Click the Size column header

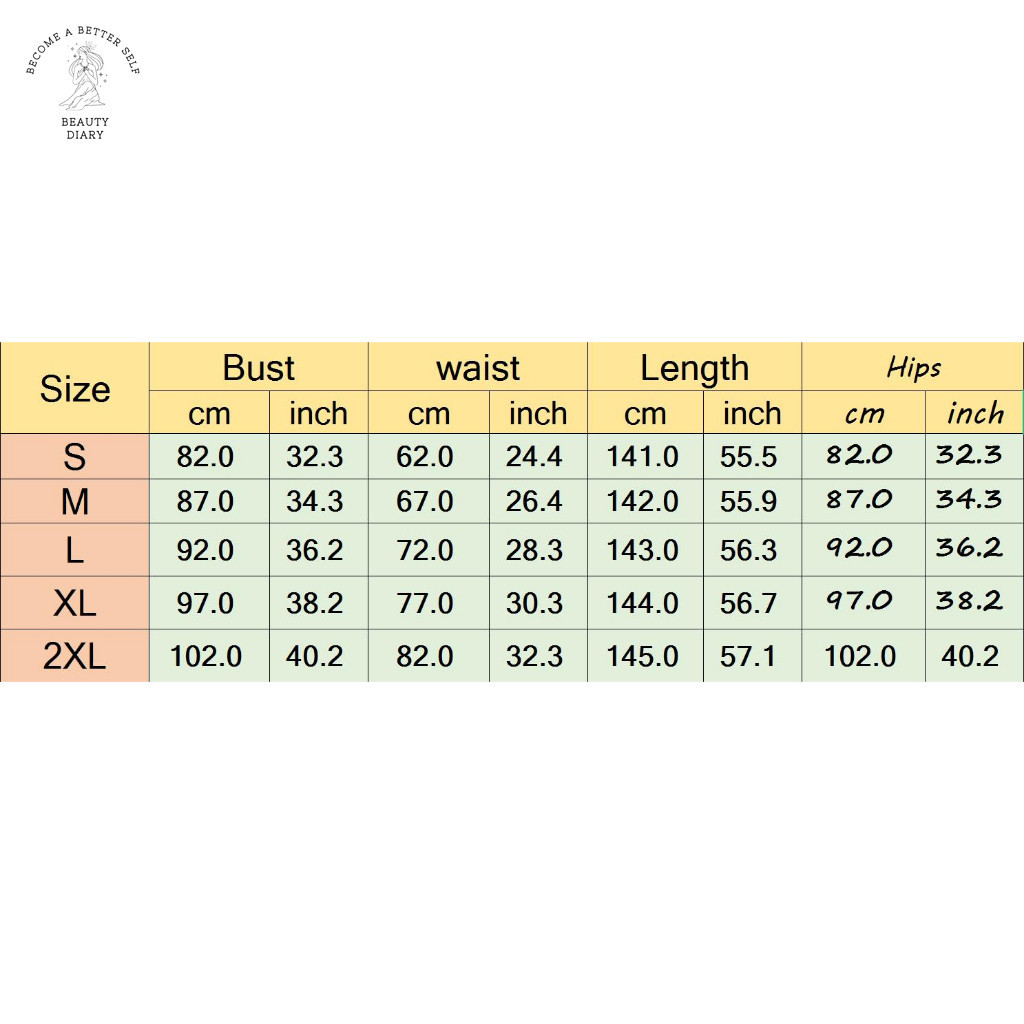[75, 389]
